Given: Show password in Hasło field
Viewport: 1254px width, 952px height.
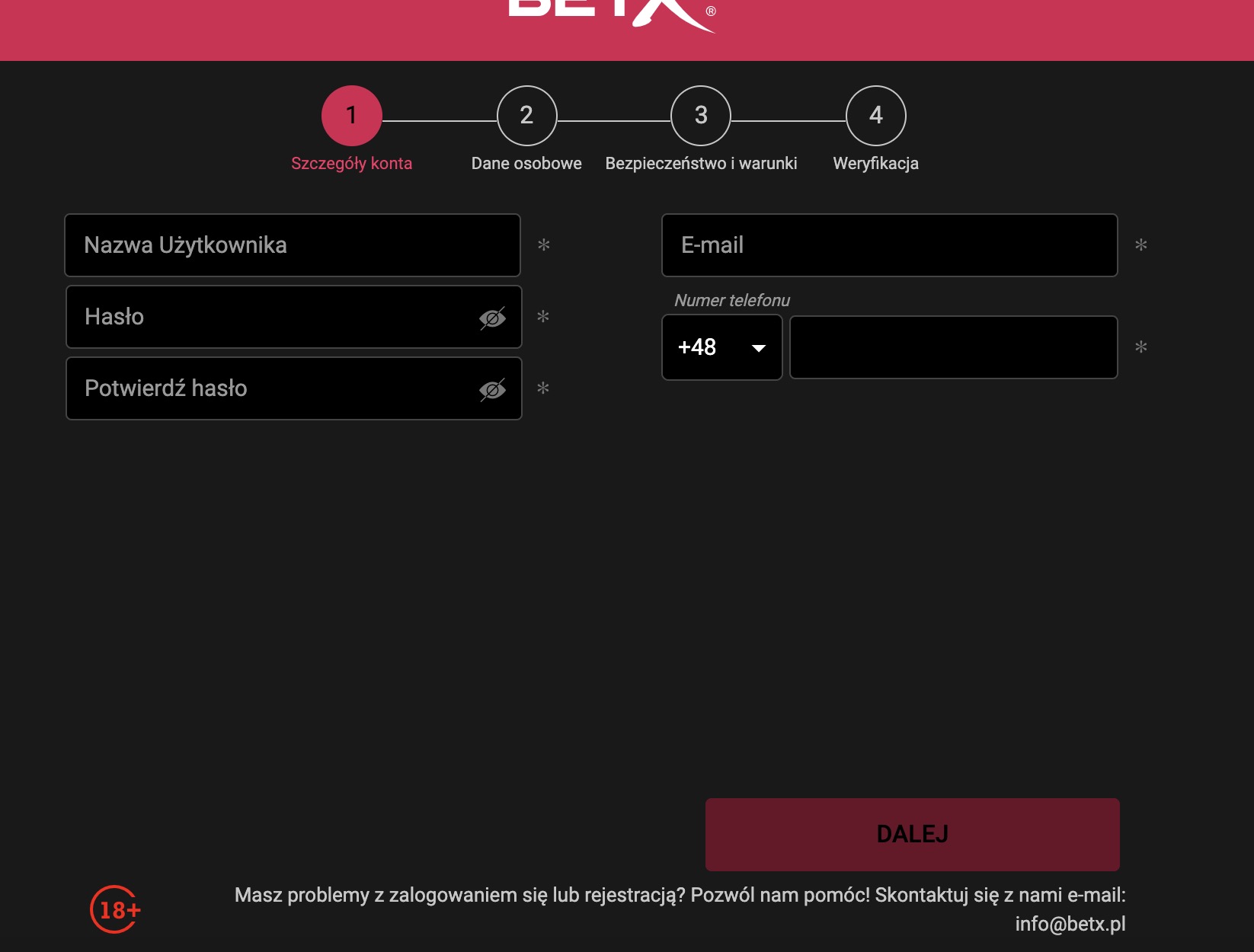Looking at the screenshot, I should (492, 318).
